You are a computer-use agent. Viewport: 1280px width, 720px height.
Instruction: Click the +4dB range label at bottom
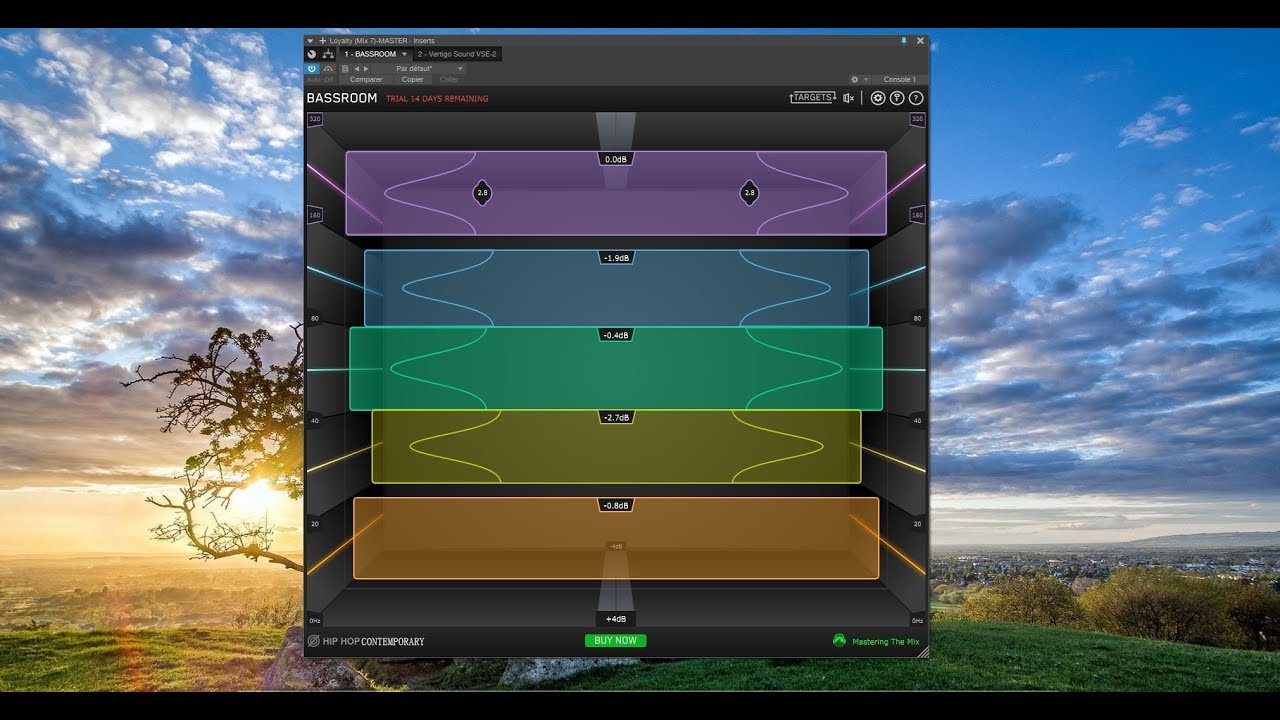(x=616, y=619)
